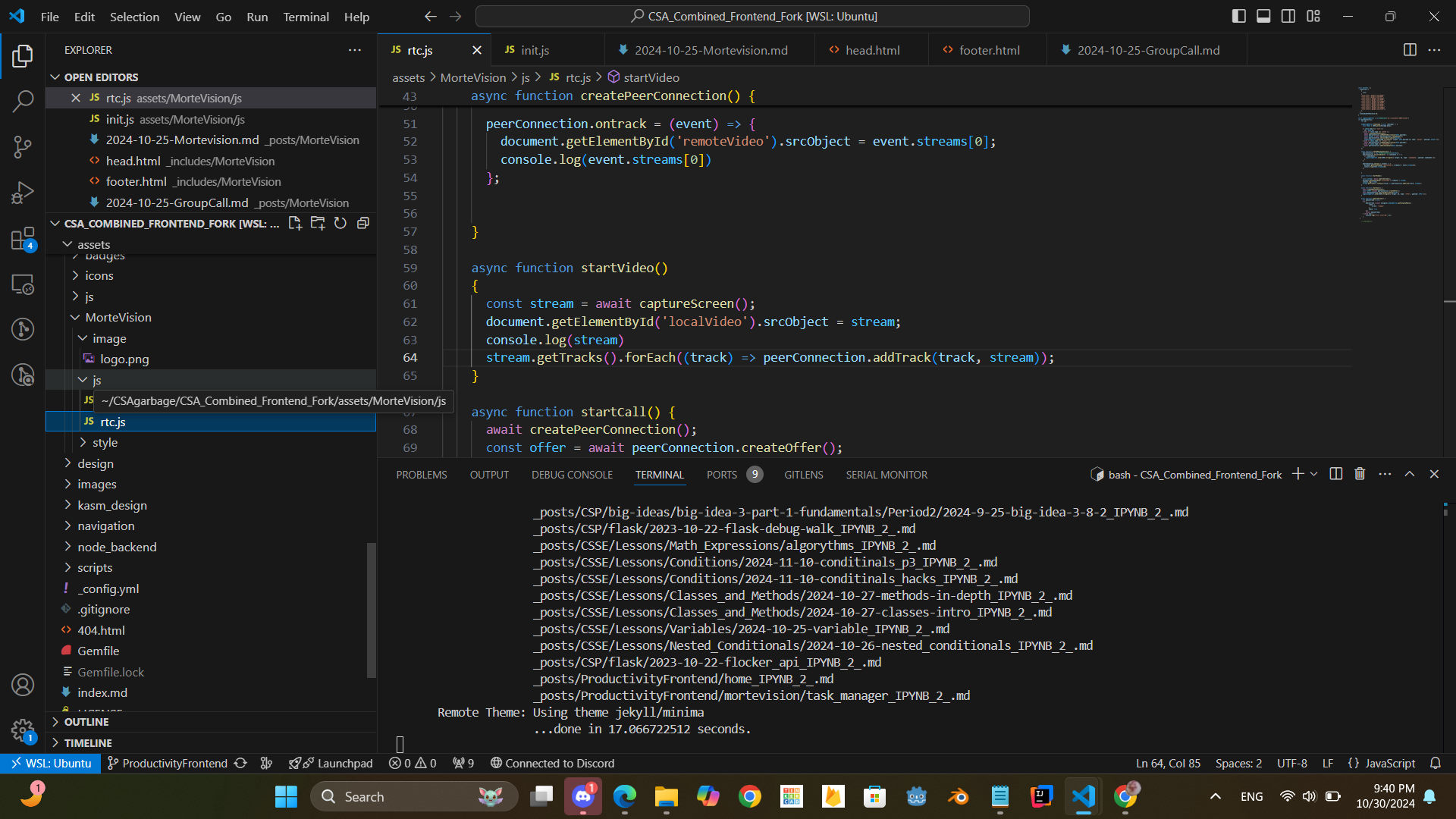
Task: Click New Folder icon in explorer header
Action: tap(318, 223)
